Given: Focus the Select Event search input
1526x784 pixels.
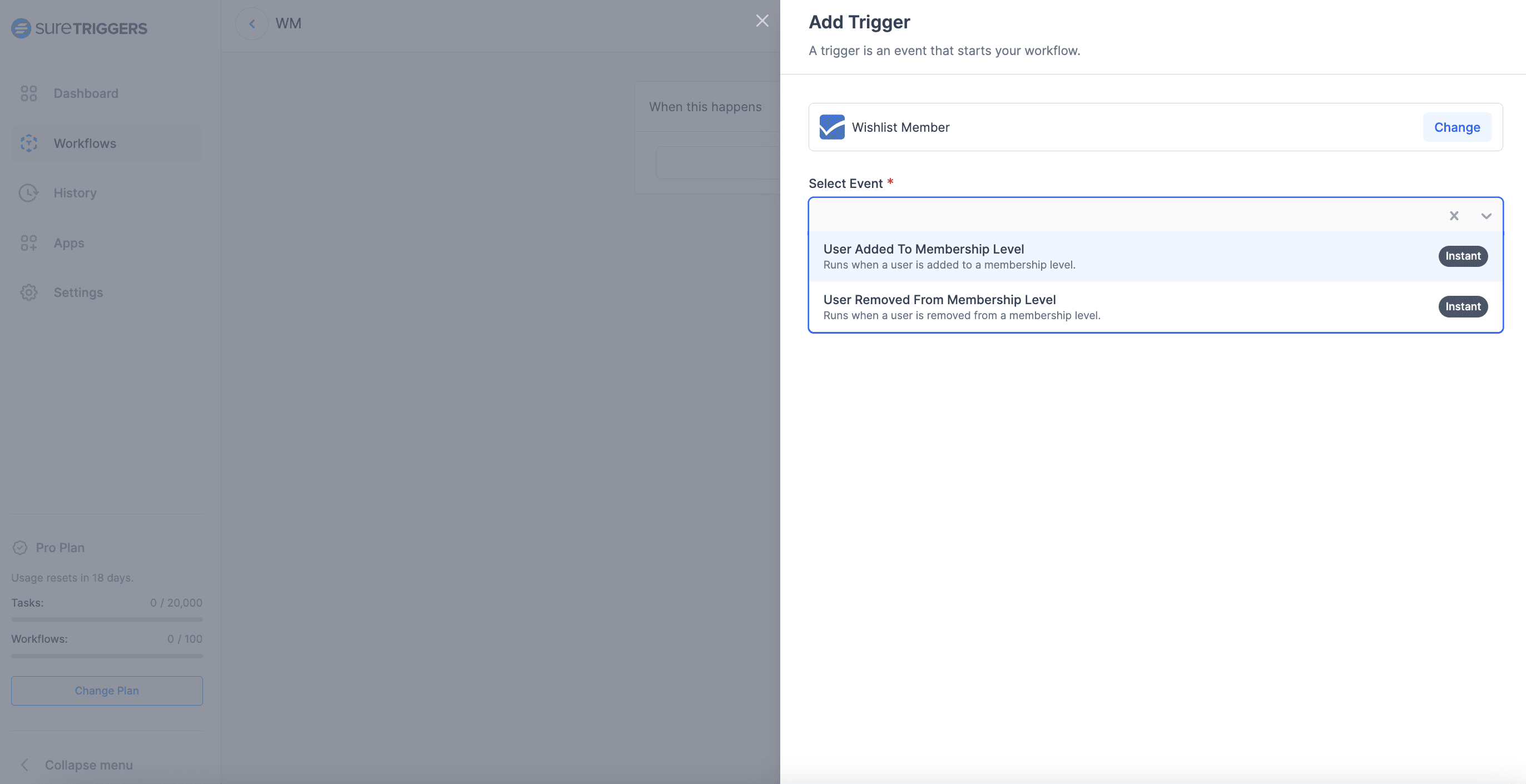Looking at the screenshot, I should (1126, 216).
